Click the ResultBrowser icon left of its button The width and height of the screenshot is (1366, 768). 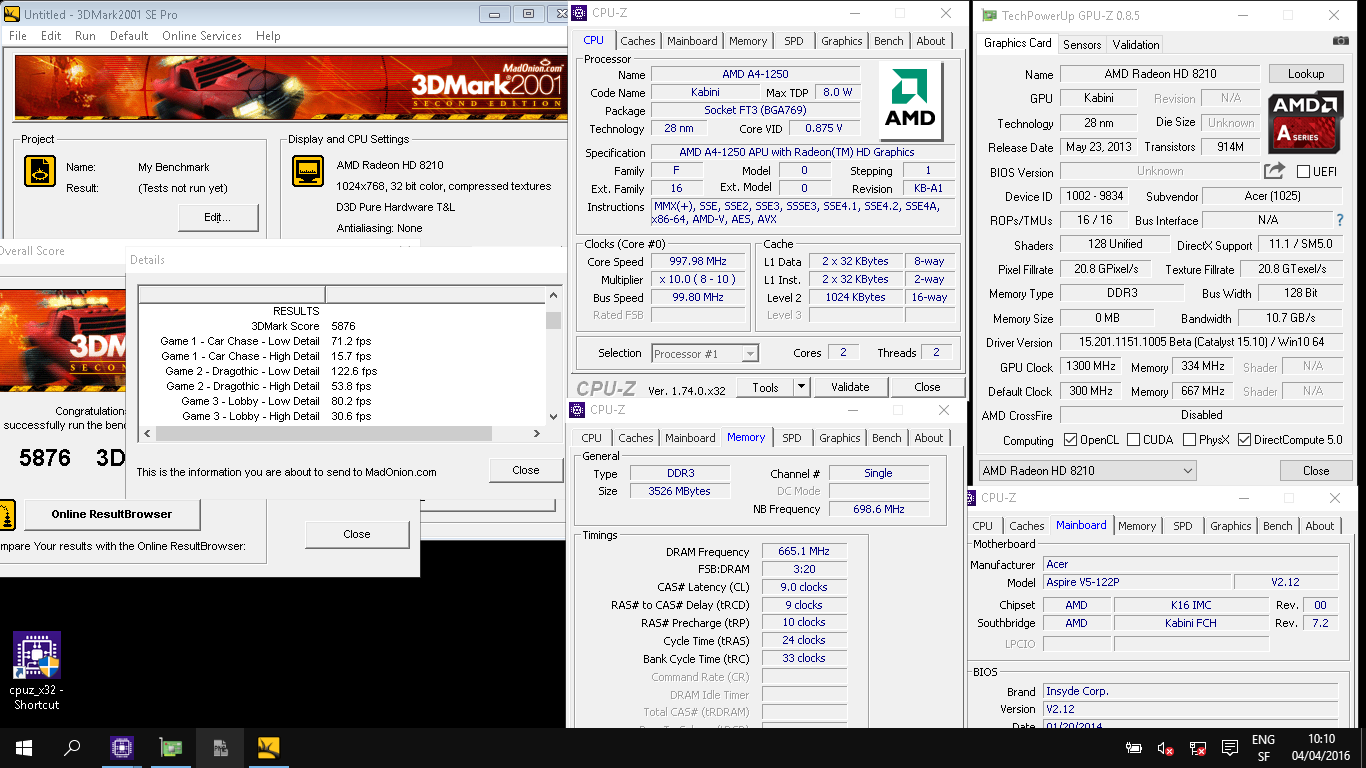pos(7,515)
